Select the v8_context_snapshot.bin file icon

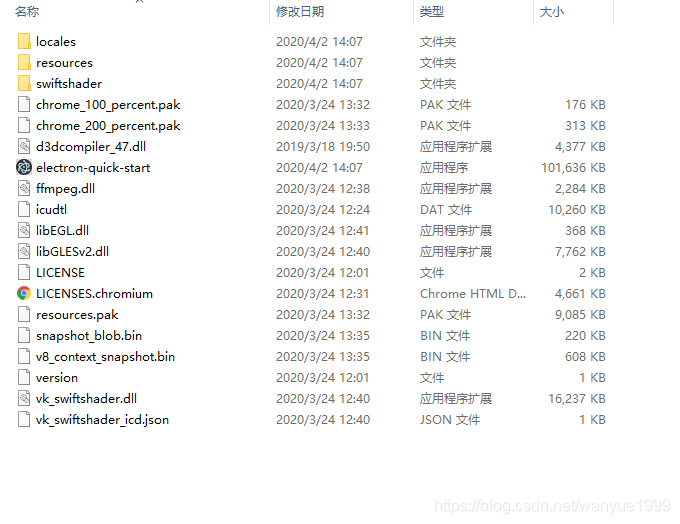pyautogui.click(x=24, y=357)
